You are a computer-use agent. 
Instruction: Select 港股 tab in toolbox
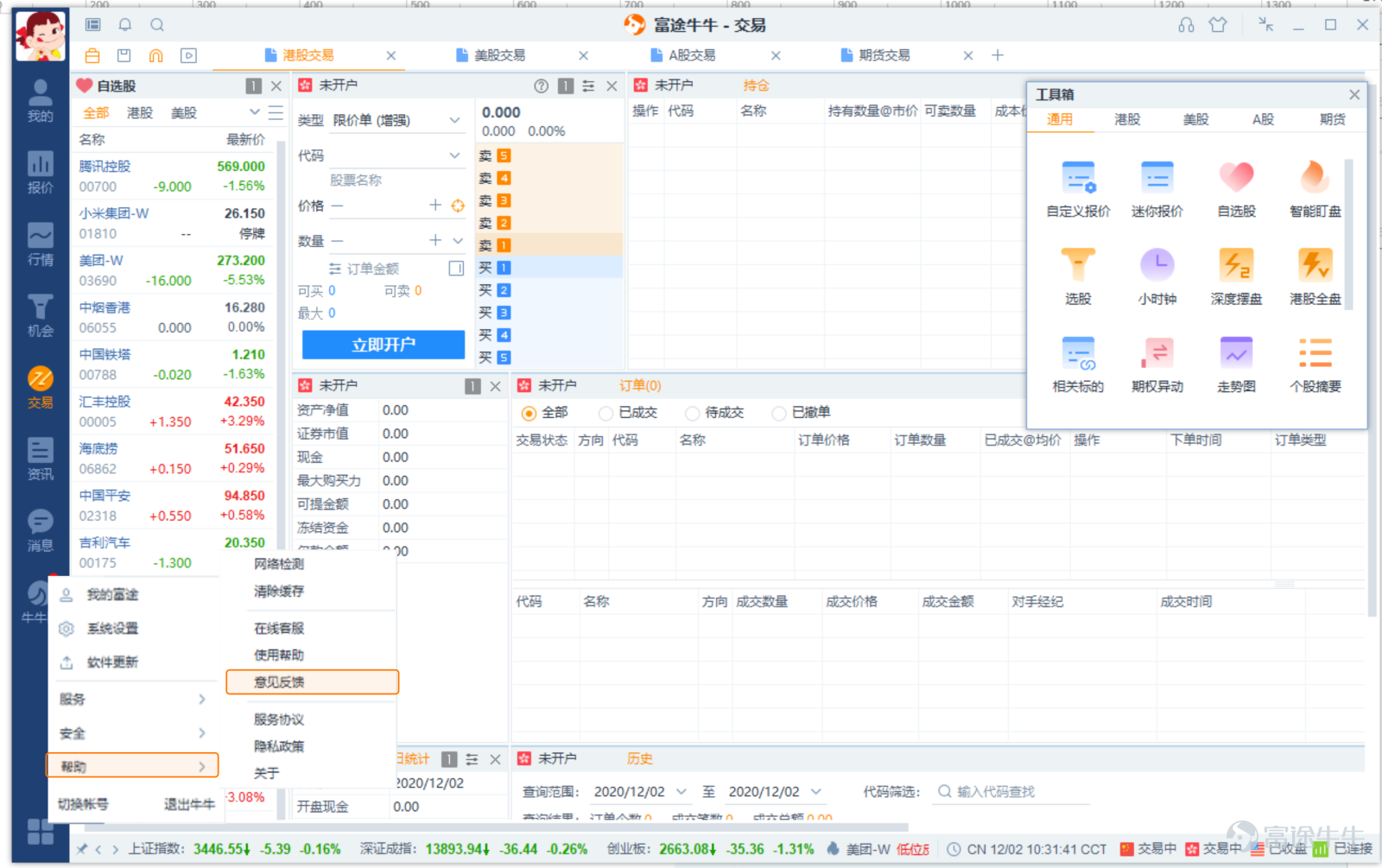1127,119
